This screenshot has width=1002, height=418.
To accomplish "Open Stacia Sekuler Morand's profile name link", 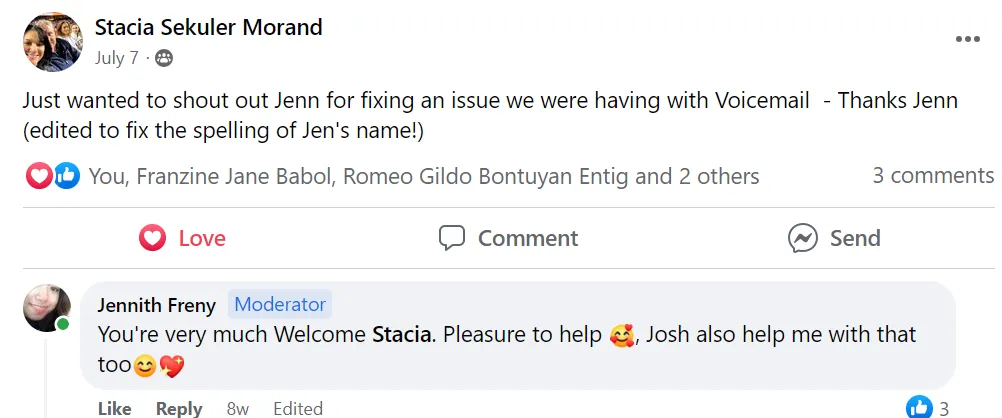I will click(x=208, y=27).
